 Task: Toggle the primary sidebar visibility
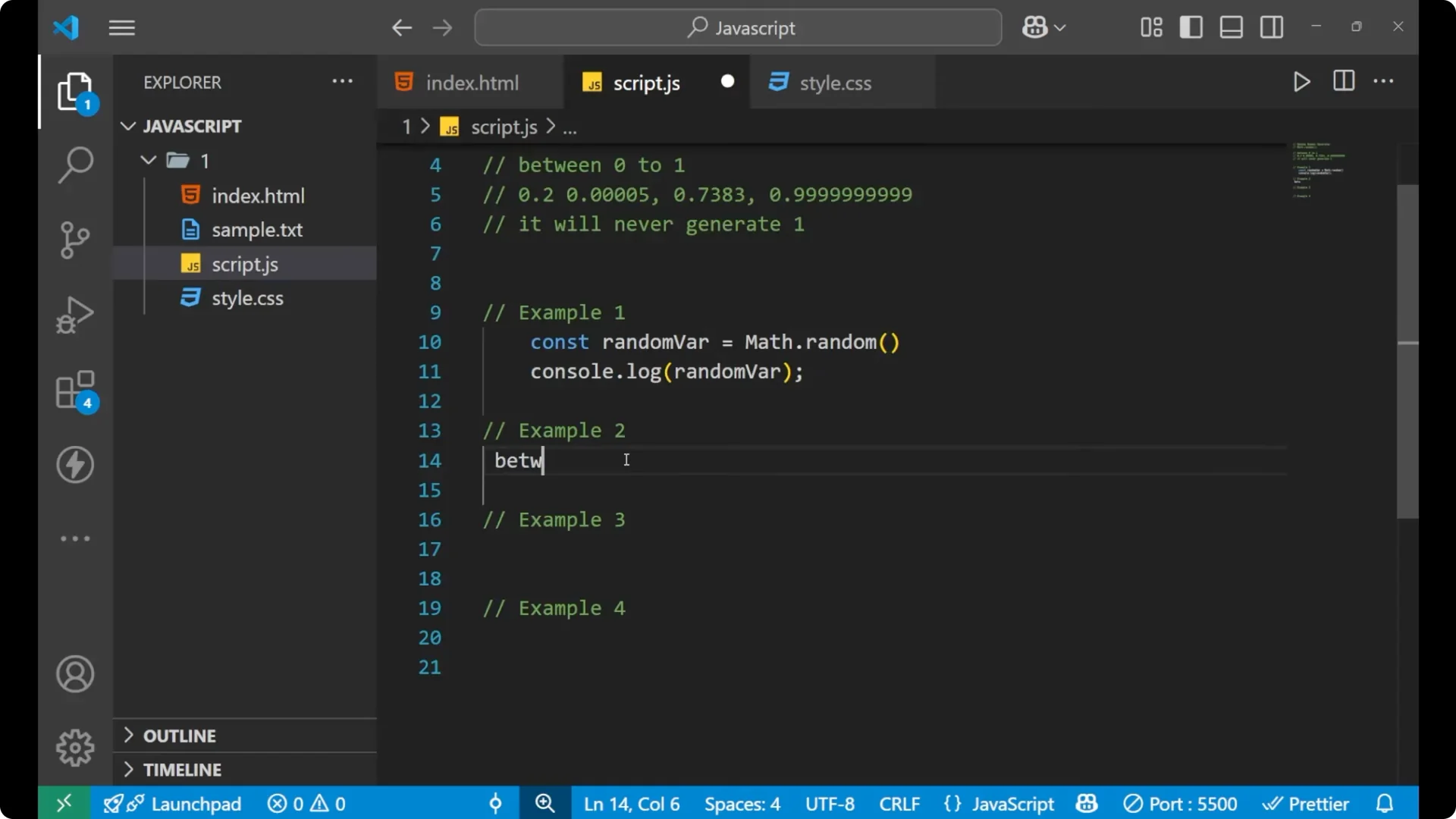coord(1191,27)
